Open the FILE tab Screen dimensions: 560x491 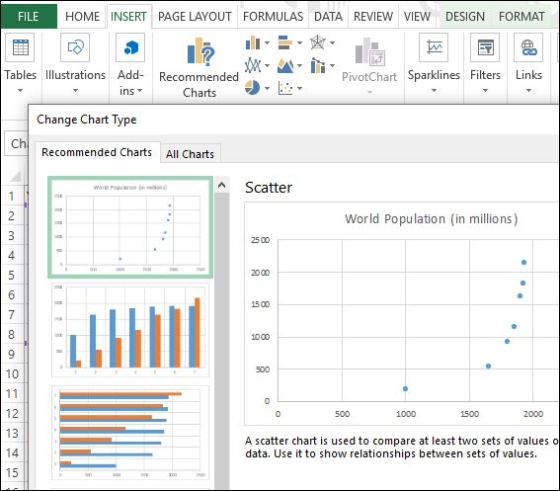(29, 16)
